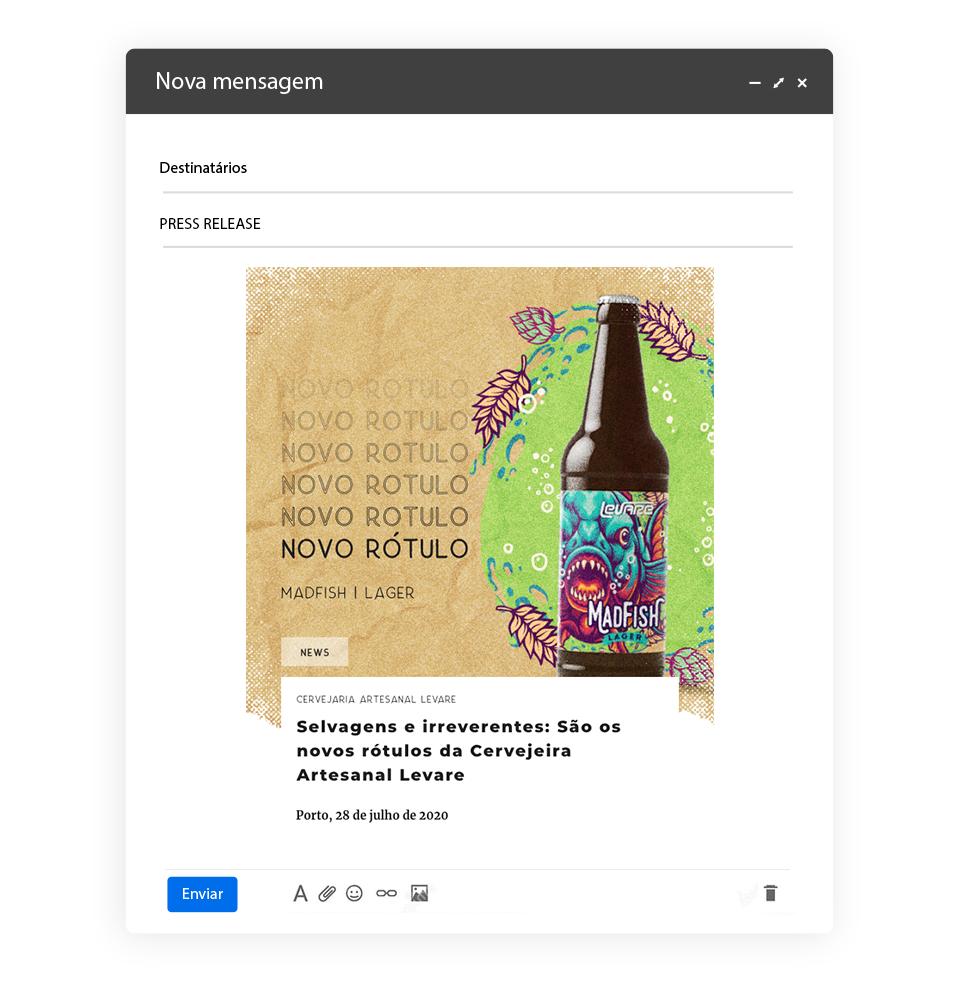Open the emoji picker
Viewport: 960px width, 983px height.
354,893
